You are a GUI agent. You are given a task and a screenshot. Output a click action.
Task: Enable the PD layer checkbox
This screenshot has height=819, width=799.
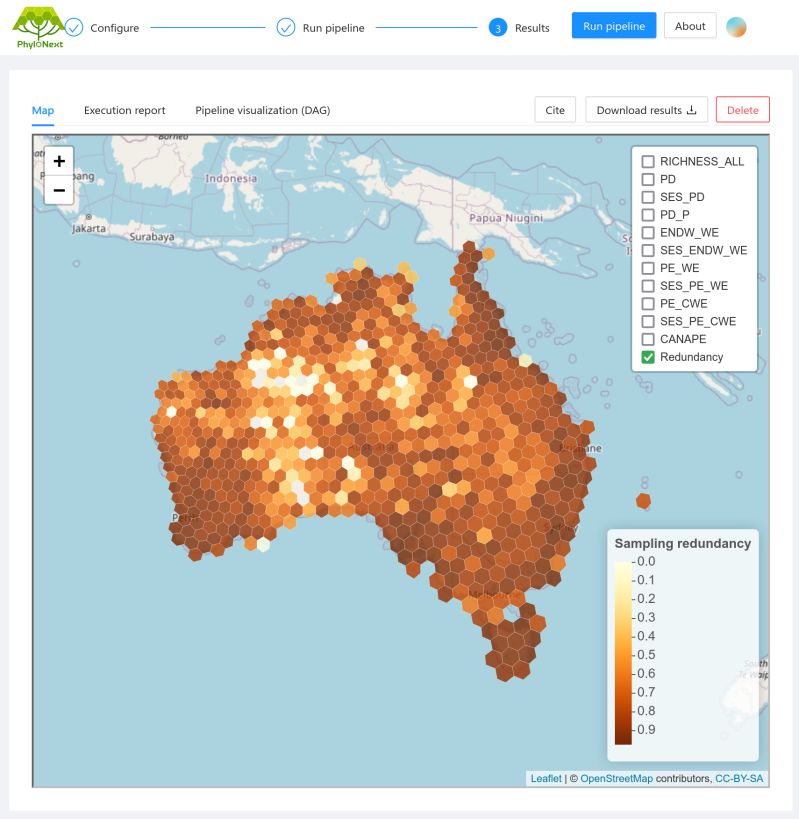click(x=648, y=179)
